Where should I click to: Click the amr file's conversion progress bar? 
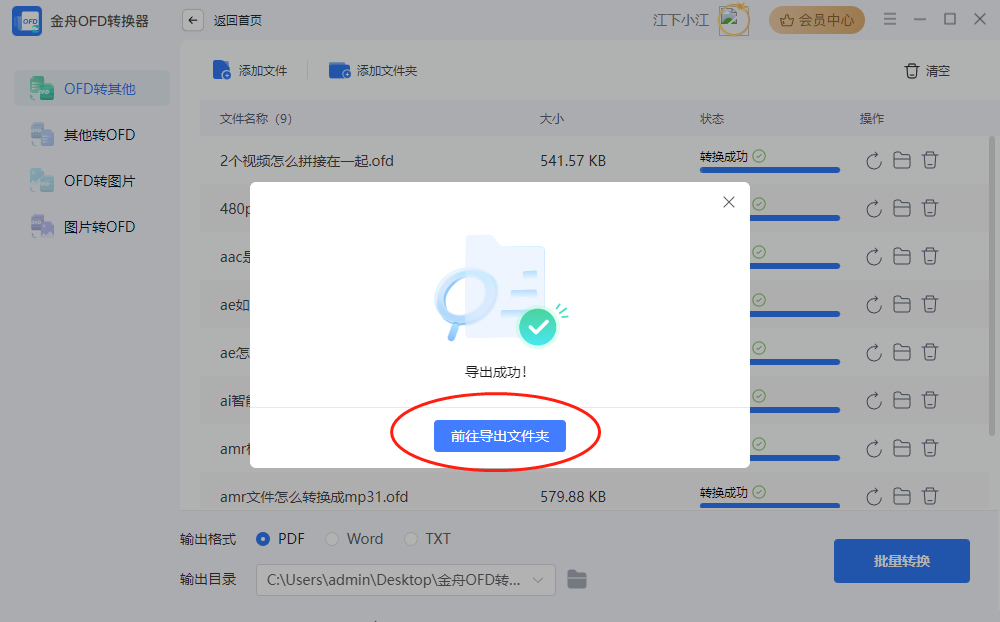(770, 506)
